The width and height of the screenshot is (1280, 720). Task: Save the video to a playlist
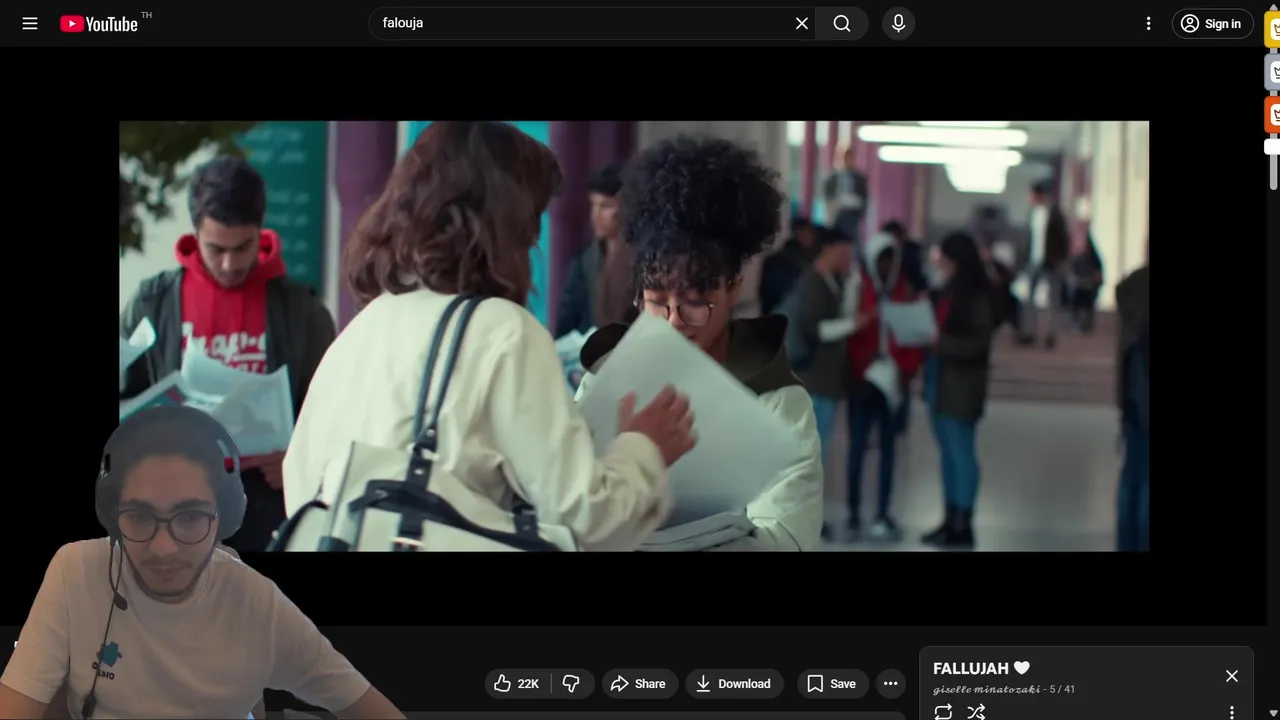pos(832,684)
